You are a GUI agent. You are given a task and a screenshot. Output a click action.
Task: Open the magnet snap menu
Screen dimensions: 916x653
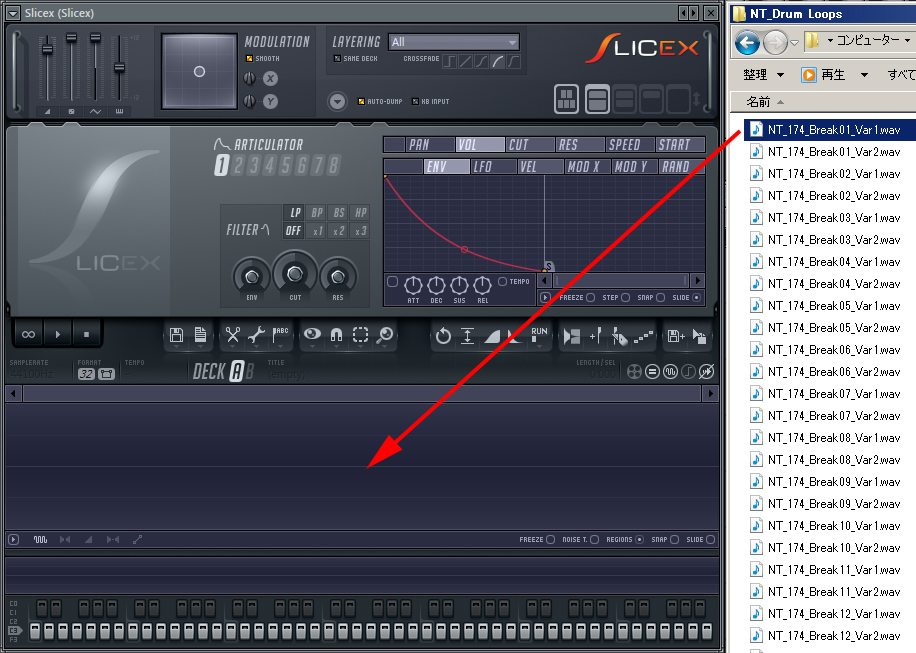coord(336,335)
